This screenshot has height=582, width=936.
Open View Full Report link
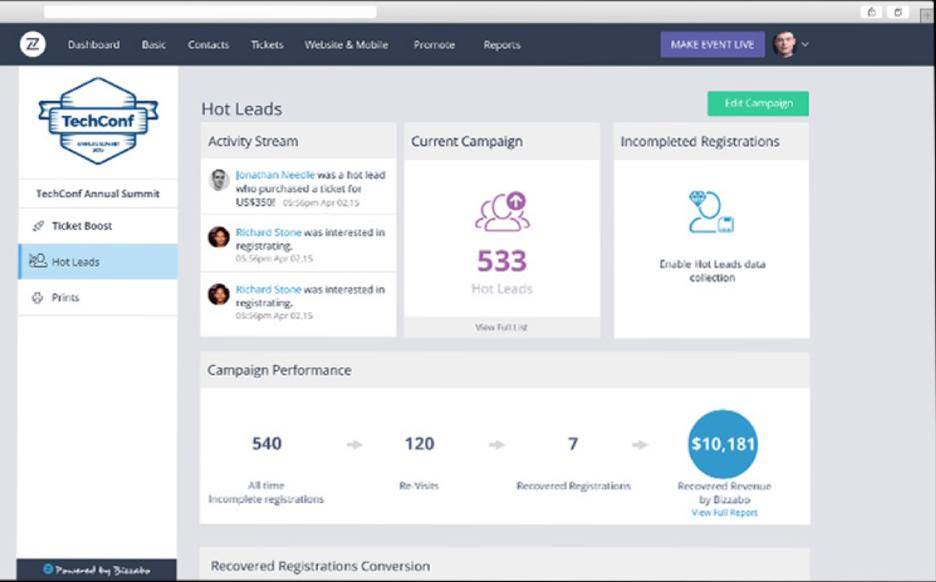[x=724, y=513]
